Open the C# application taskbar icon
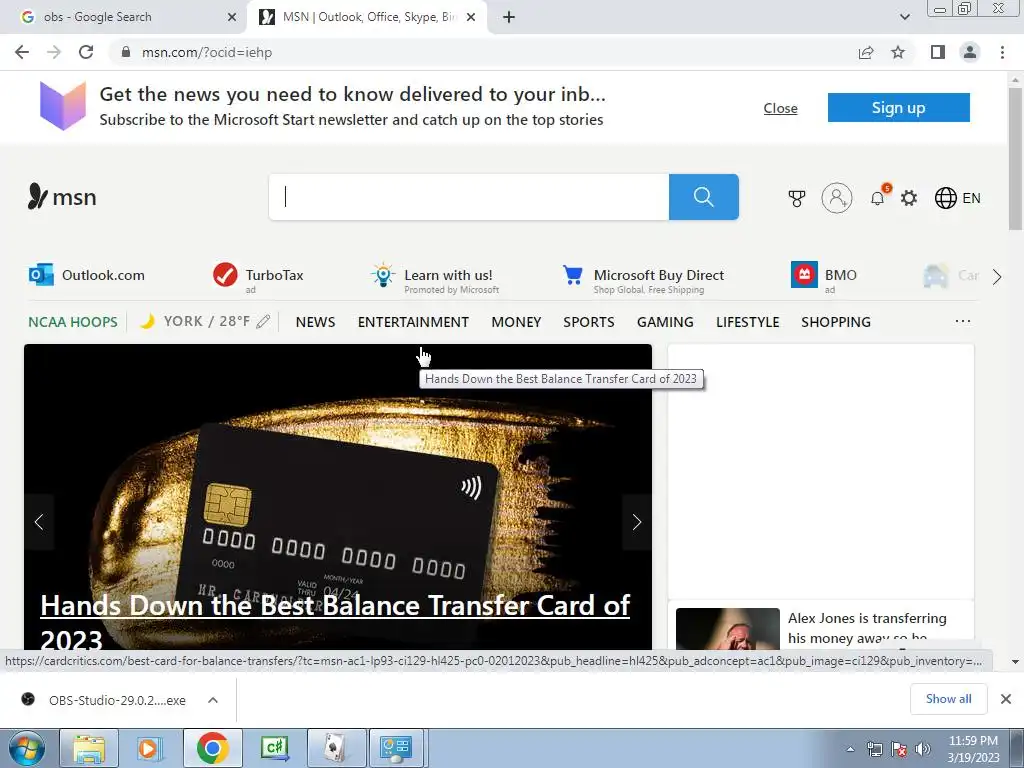Screen dimensions: 1024x768 click(x=274, y=748)
